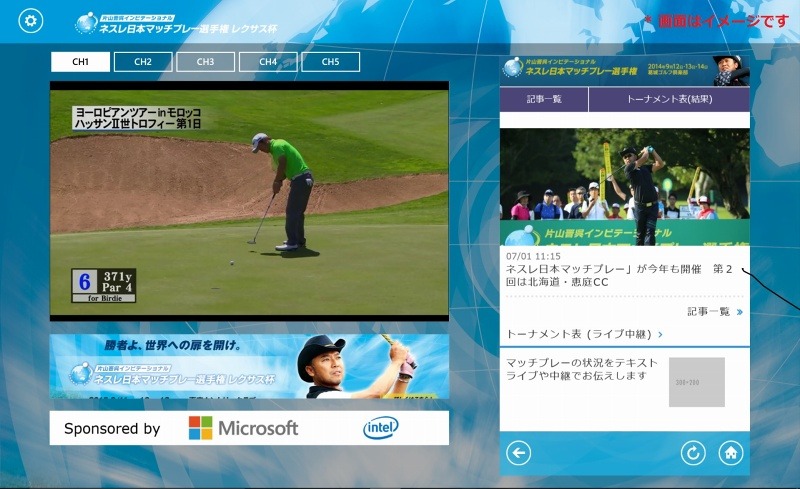Switch to the CH4 channel tab
This screenshot has height=489, width=800.
coord(268,62)
